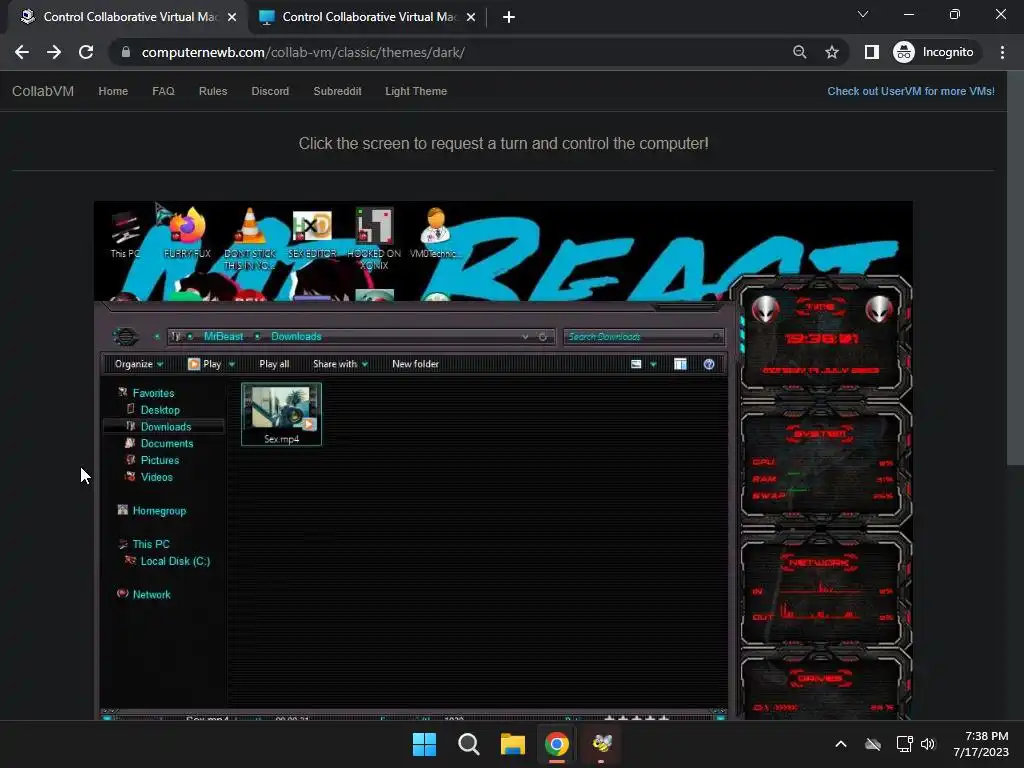Image resolution: width=1024 pixels, height=768 pixels.
Task: Select the VM0Technic desktop icon
Action: 435,234
